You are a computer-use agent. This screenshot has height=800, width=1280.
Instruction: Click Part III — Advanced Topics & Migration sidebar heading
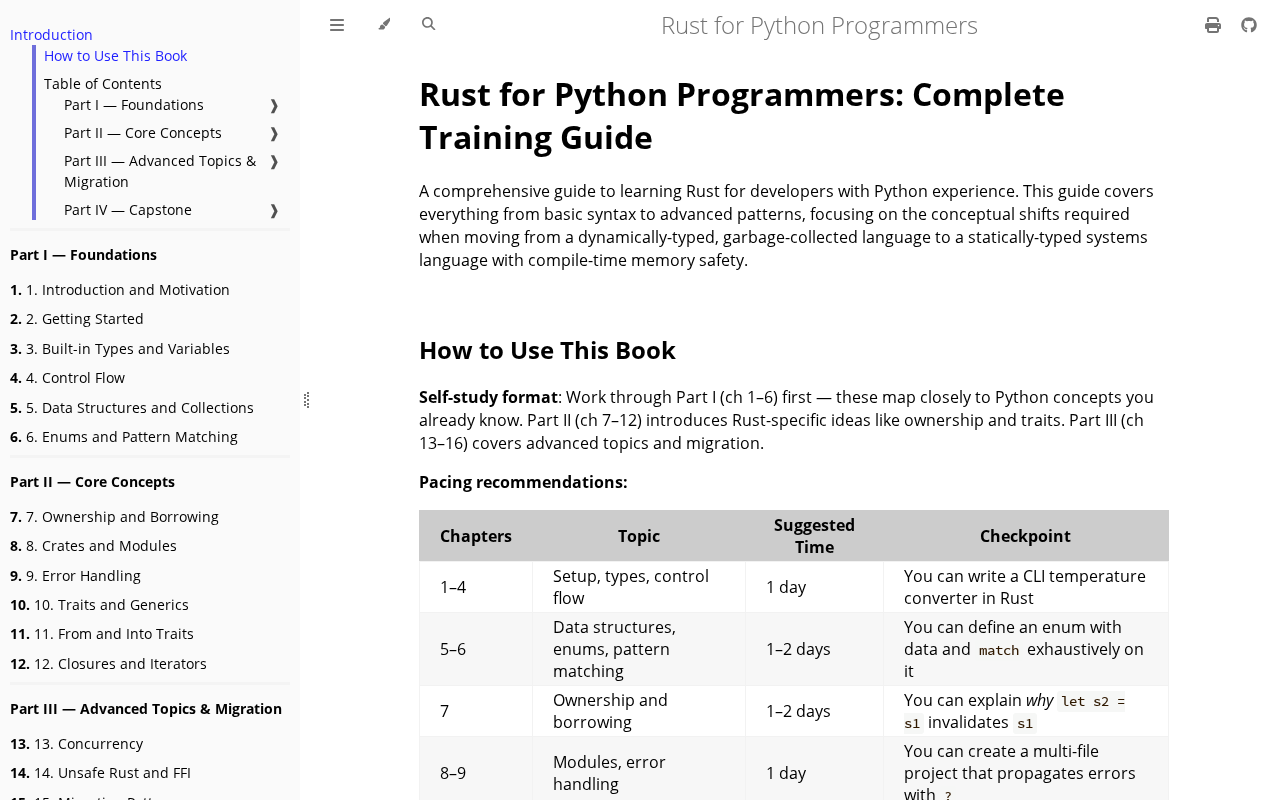(x=146, y=709)
